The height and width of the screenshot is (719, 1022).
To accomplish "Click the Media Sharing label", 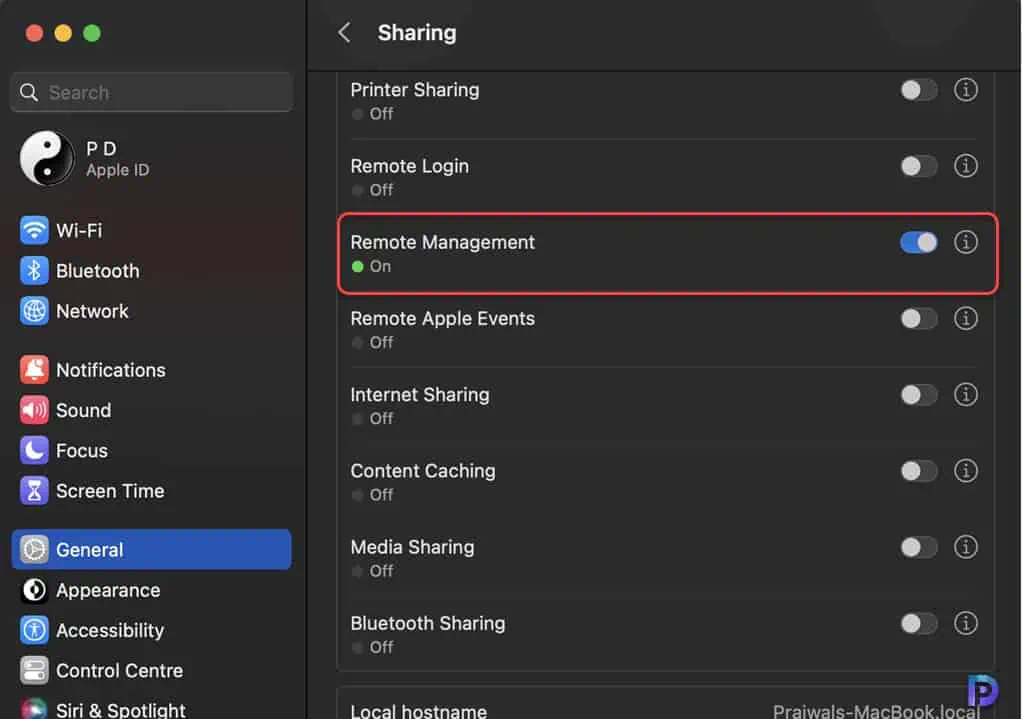I will [412, 548].
